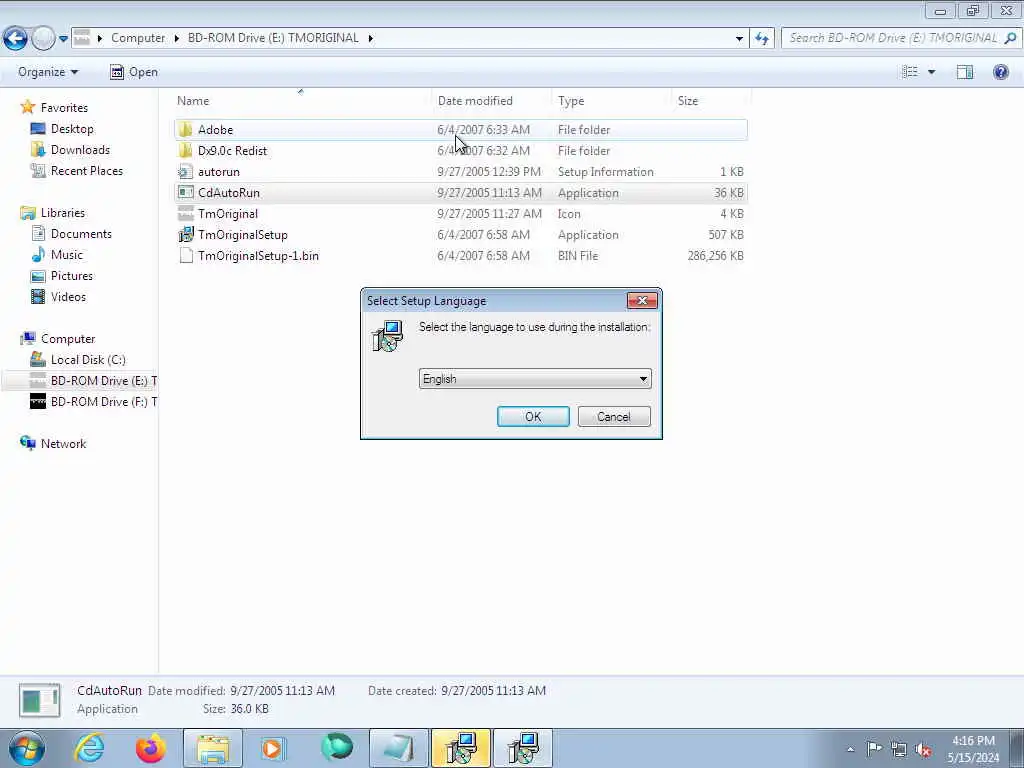This screenshot has width=1024, height=768.
Task: Open the Windows Start menu
Action: coord(27,748)
